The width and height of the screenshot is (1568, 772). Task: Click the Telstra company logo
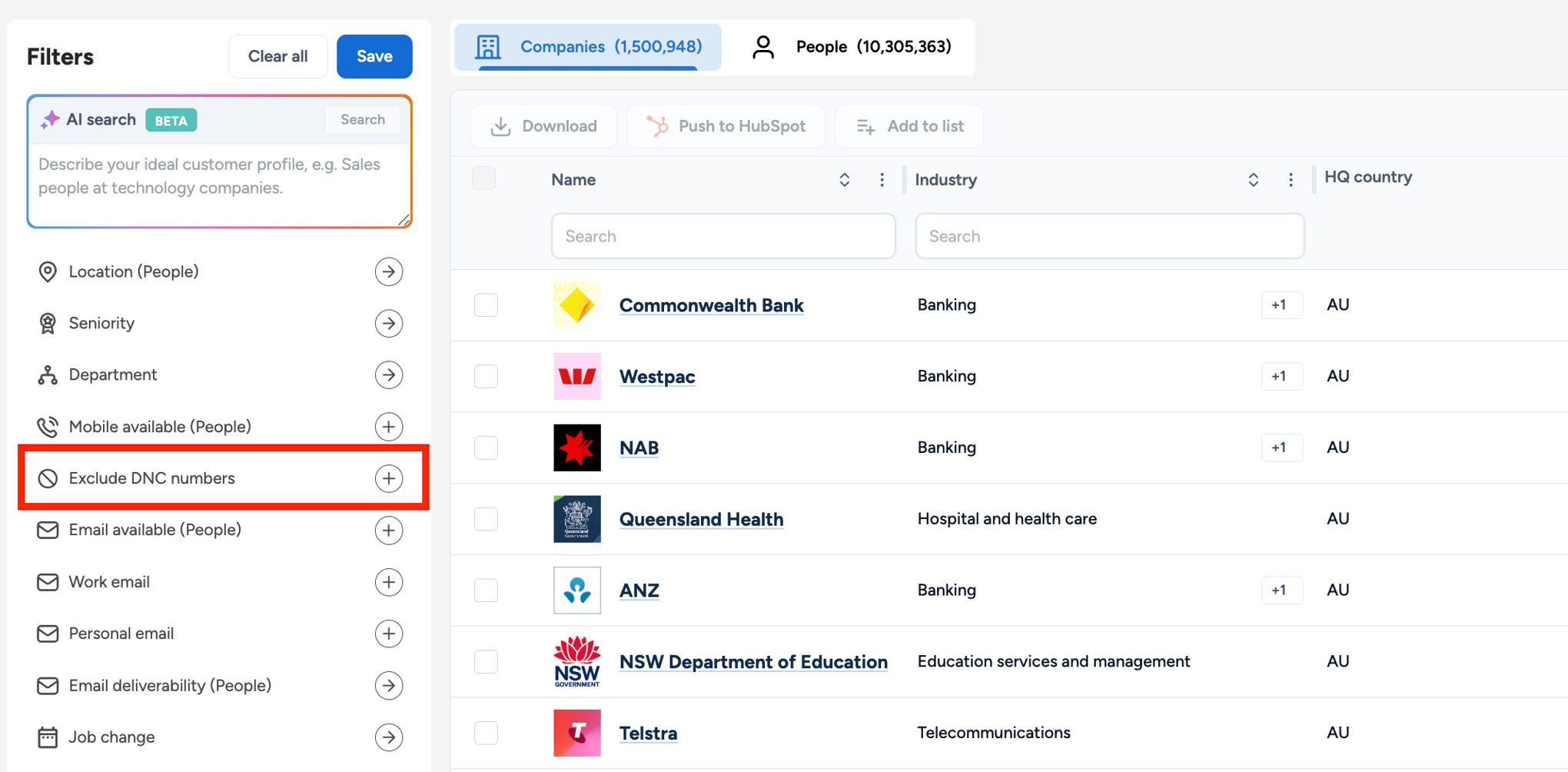click(x=576, y=733)
